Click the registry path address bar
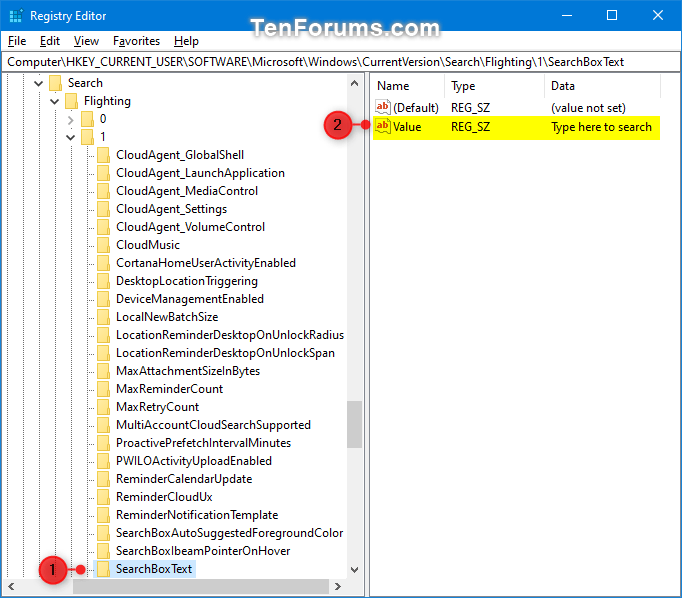 coord(341,62)
